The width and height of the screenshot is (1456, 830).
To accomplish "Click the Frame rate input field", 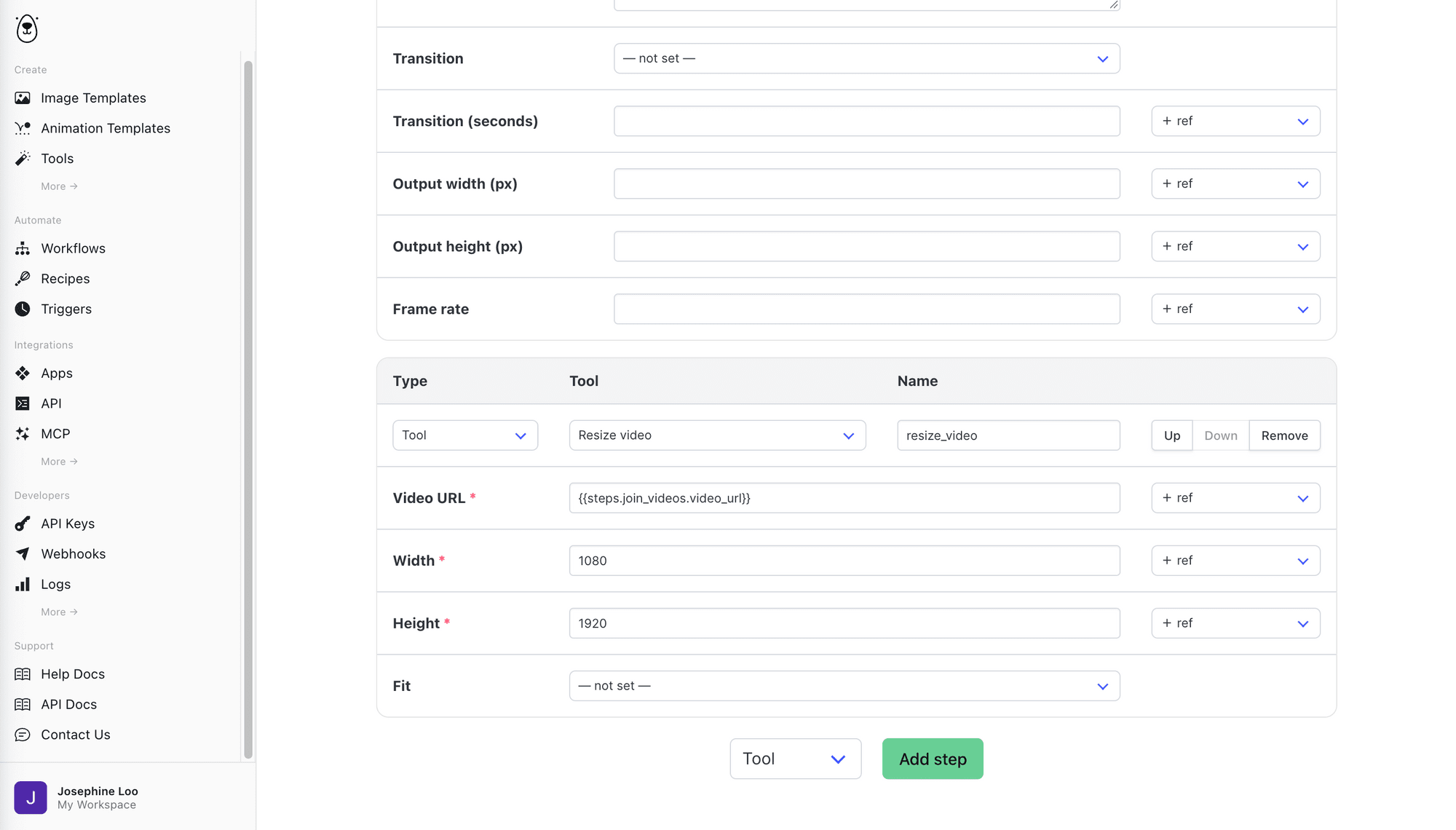I will coord(866,309).
